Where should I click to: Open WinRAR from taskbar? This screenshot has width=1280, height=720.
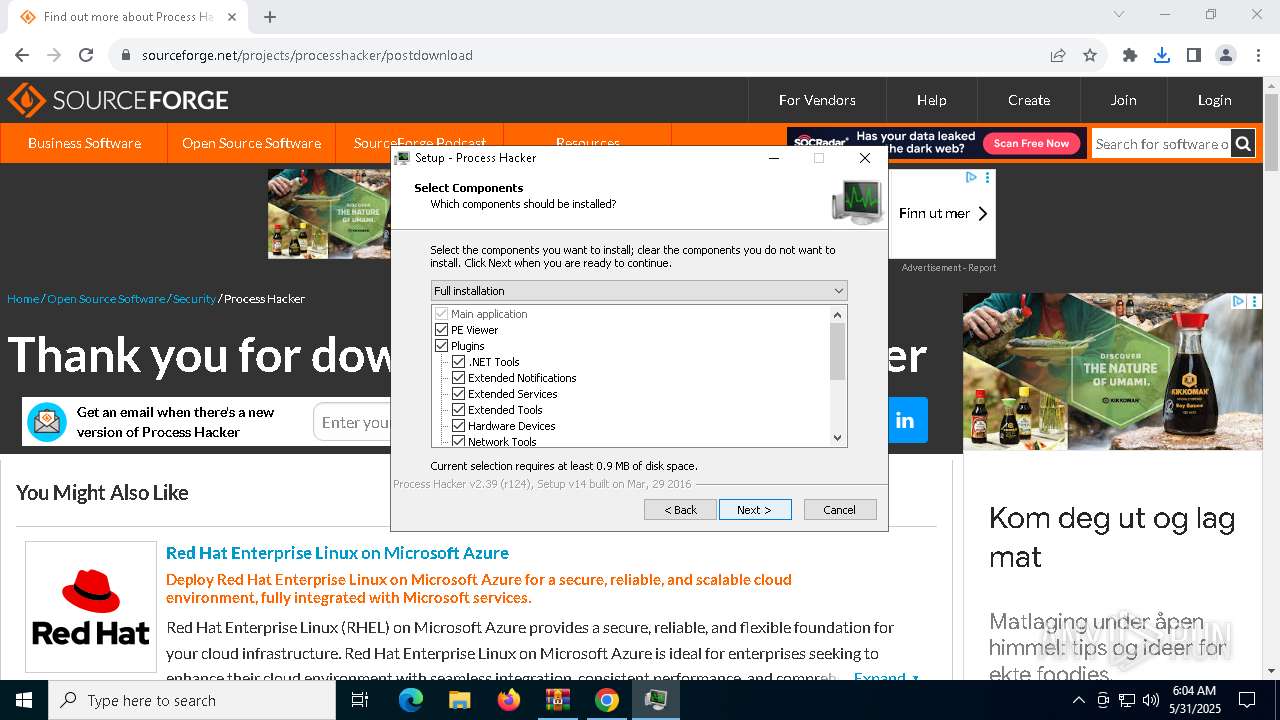click(558, 700)
